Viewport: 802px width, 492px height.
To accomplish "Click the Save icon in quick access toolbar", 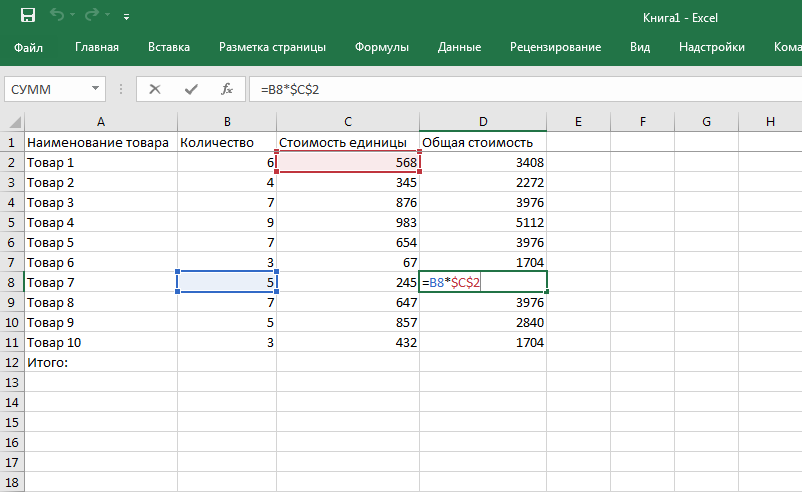I will click(x=28, y=16).
